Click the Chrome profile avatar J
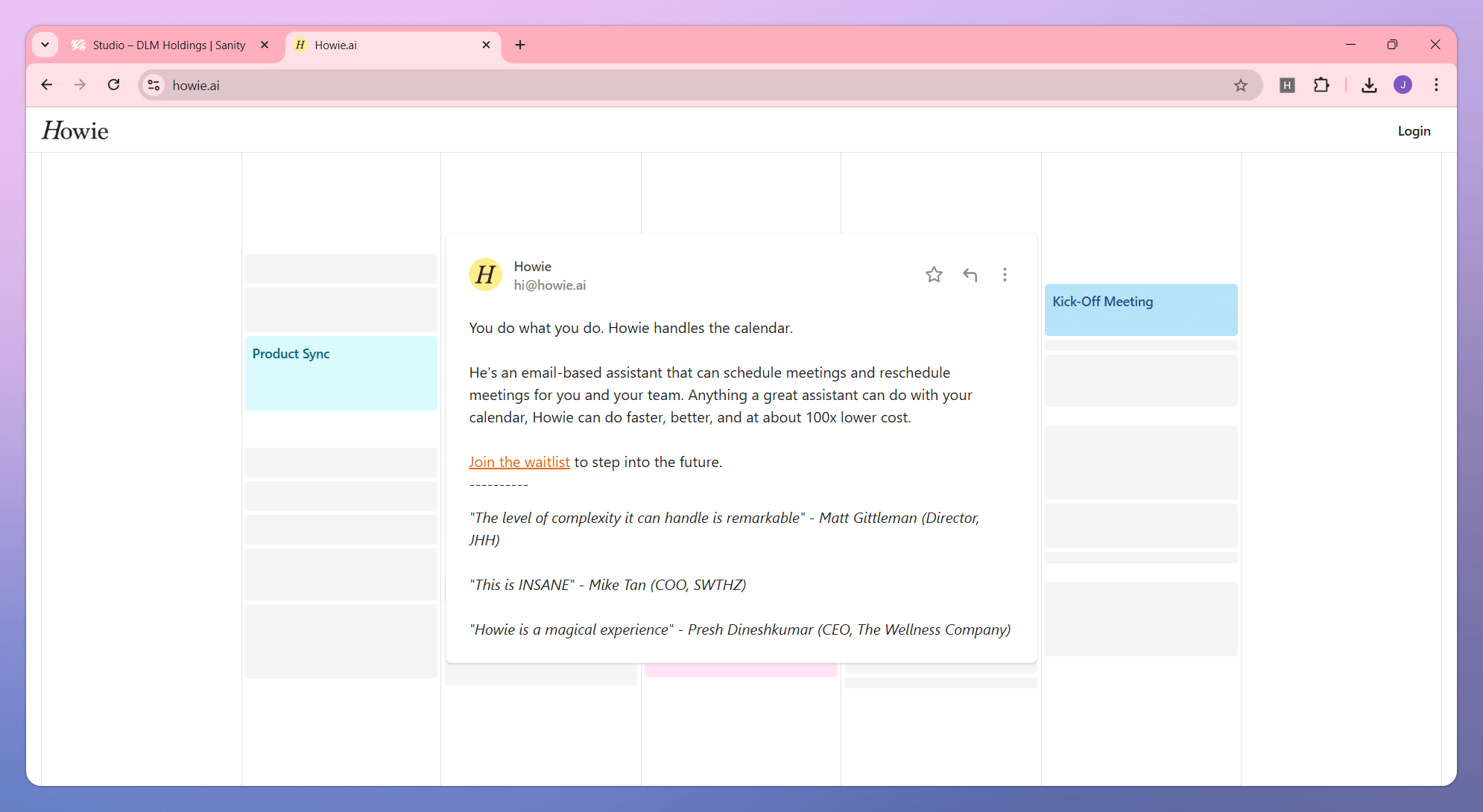Screen dimensions: 1483x812 click(1403, 85)
